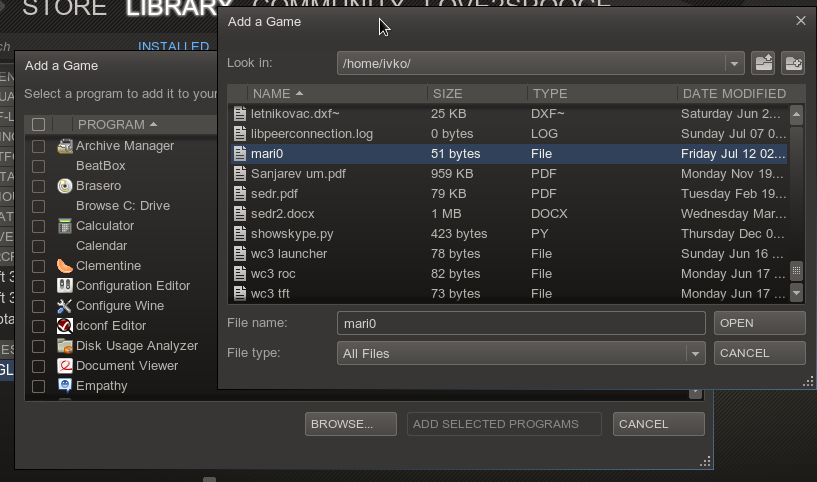Click the Calculator program icon
Viewport: 817px width, 482px height.
pyautogui.click(x=65, y=226)
